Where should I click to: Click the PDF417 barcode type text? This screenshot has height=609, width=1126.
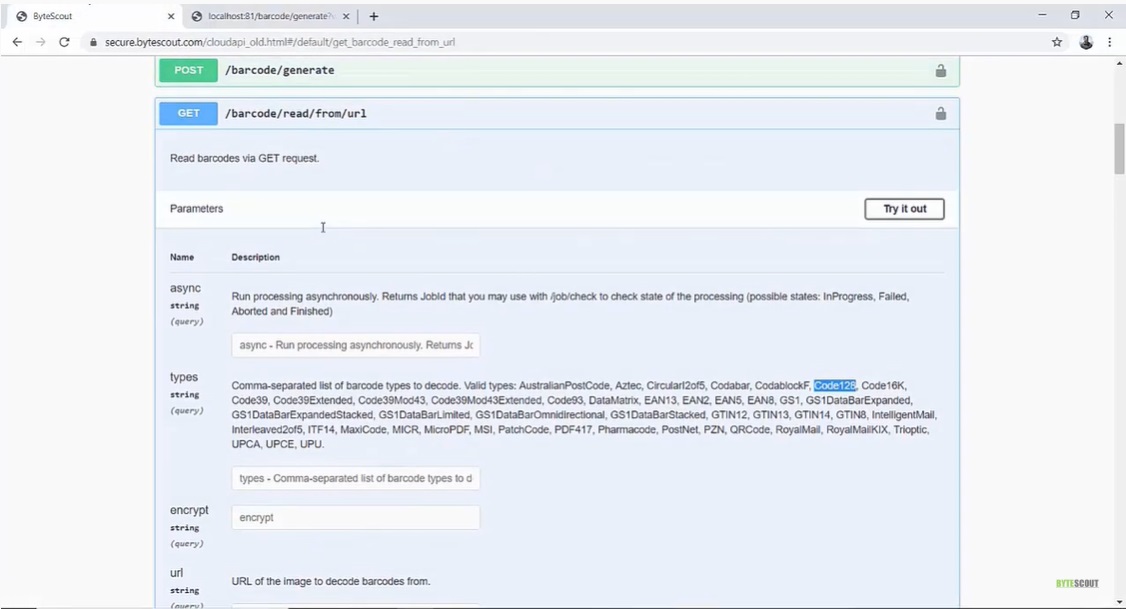tap(572, 429)
